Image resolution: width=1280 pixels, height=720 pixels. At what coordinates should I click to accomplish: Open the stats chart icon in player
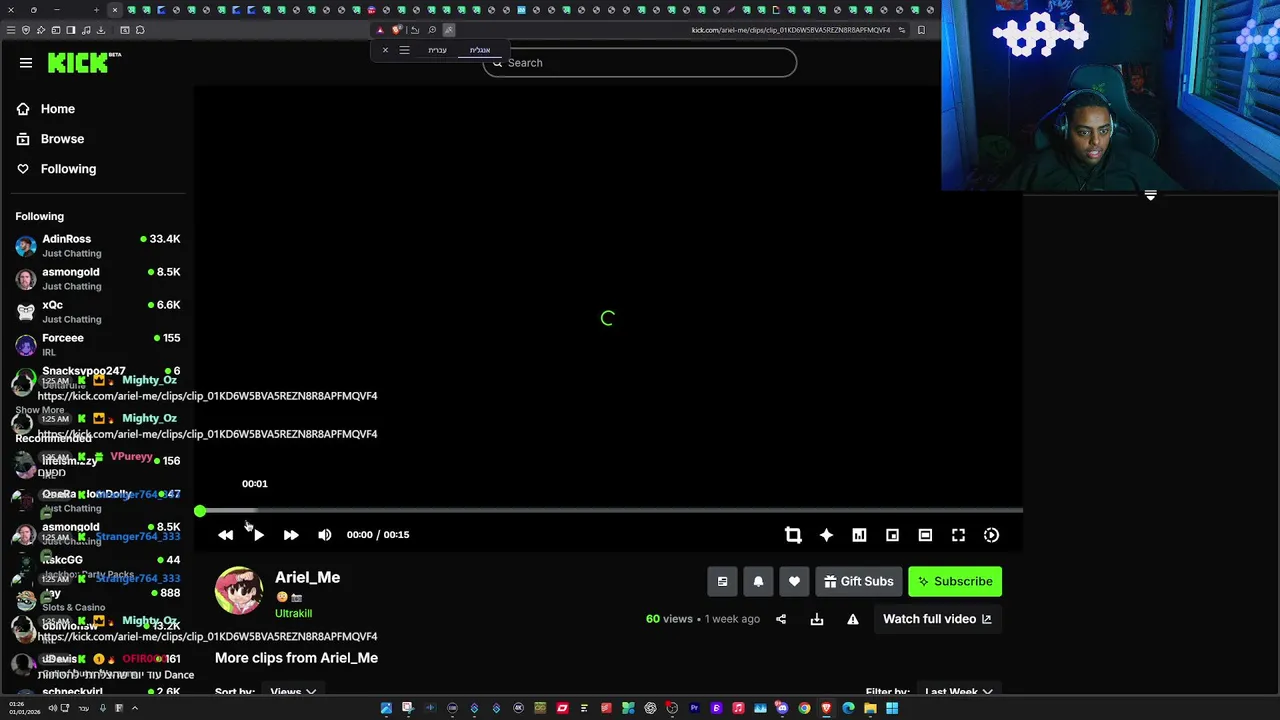tap(859, 535)
